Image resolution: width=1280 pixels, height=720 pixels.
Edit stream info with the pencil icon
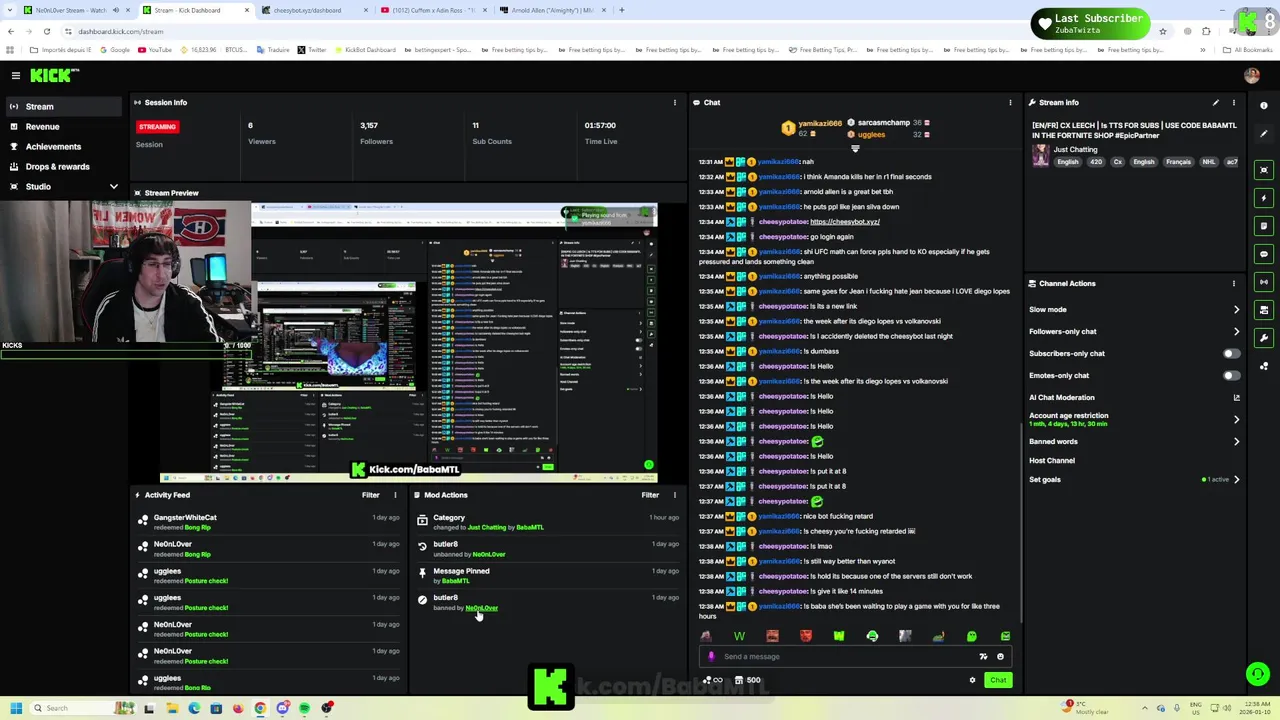(1216, 102)
